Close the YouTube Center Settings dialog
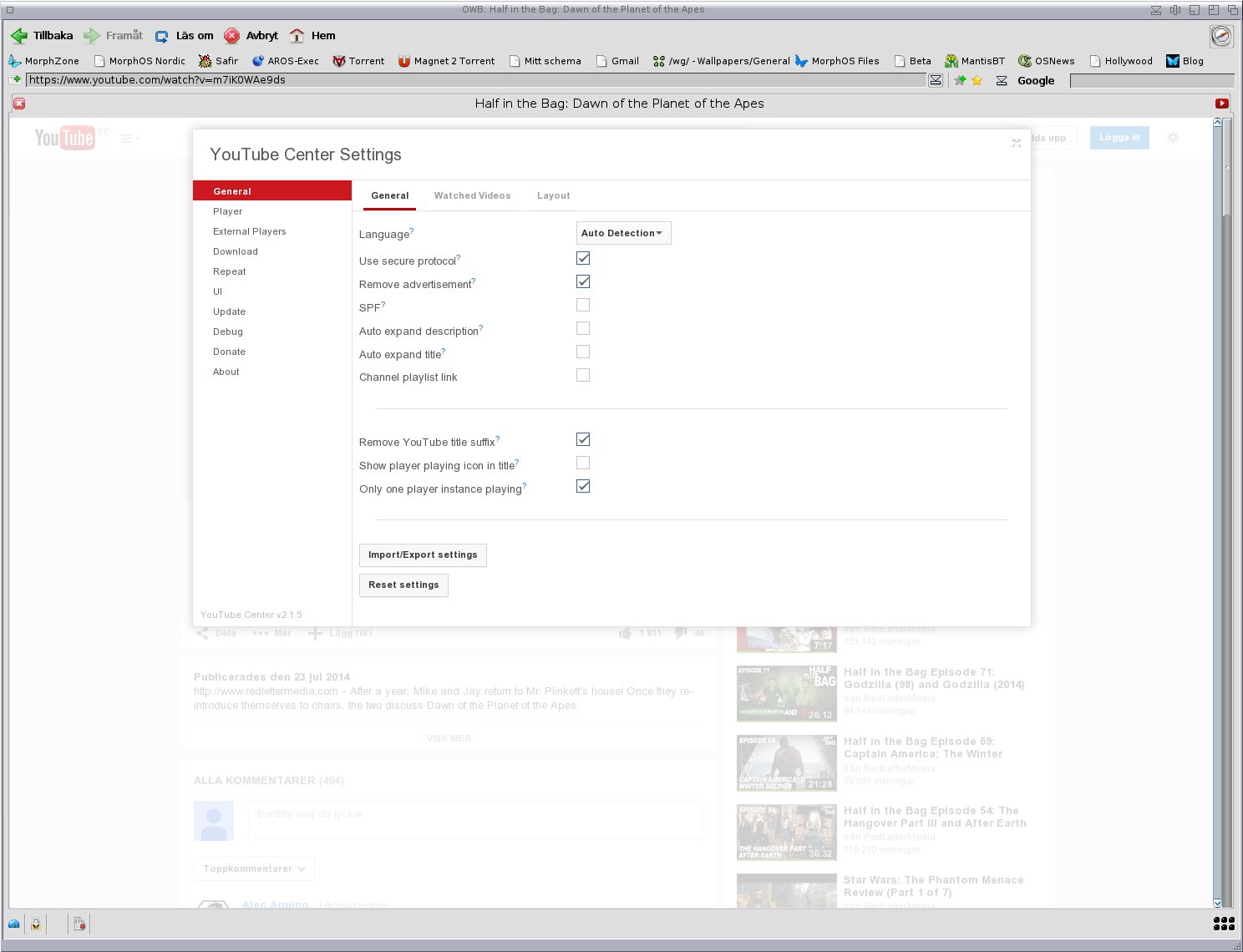 (x=1017, y=143)
